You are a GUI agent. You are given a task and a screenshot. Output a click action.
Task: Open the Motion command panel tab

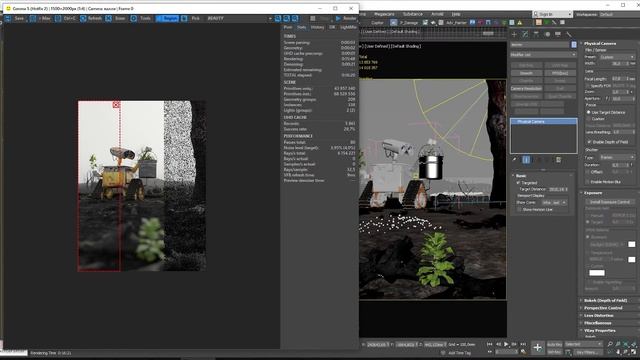pos(547,34)
